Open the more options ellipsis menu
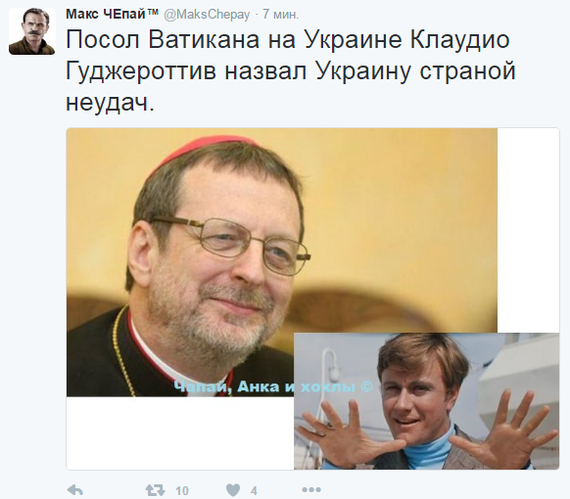Screen dimensions: 570x499 pos(311,490)
